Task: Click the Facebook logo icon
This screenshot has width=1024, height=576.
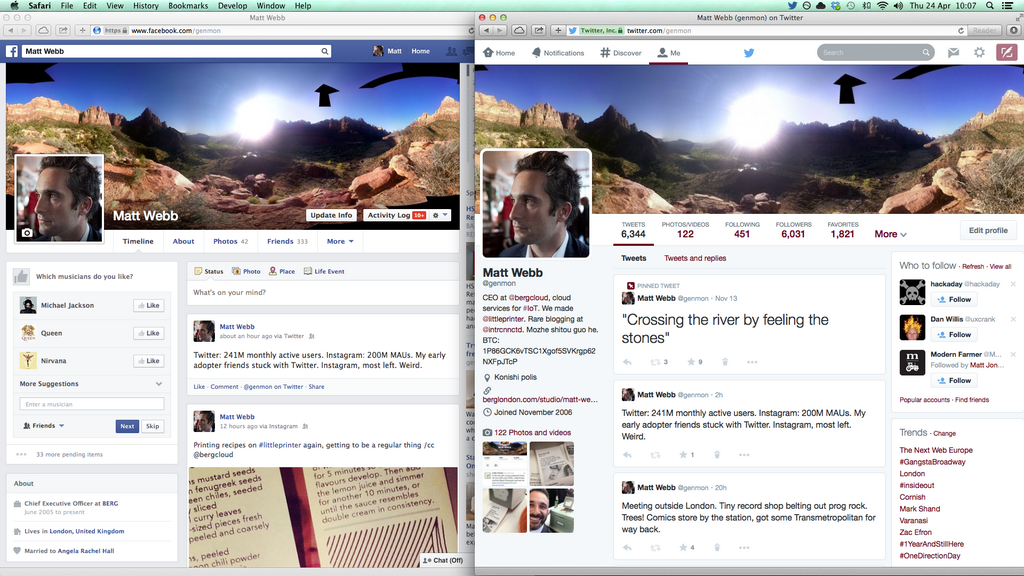Action: coord(12,51)
